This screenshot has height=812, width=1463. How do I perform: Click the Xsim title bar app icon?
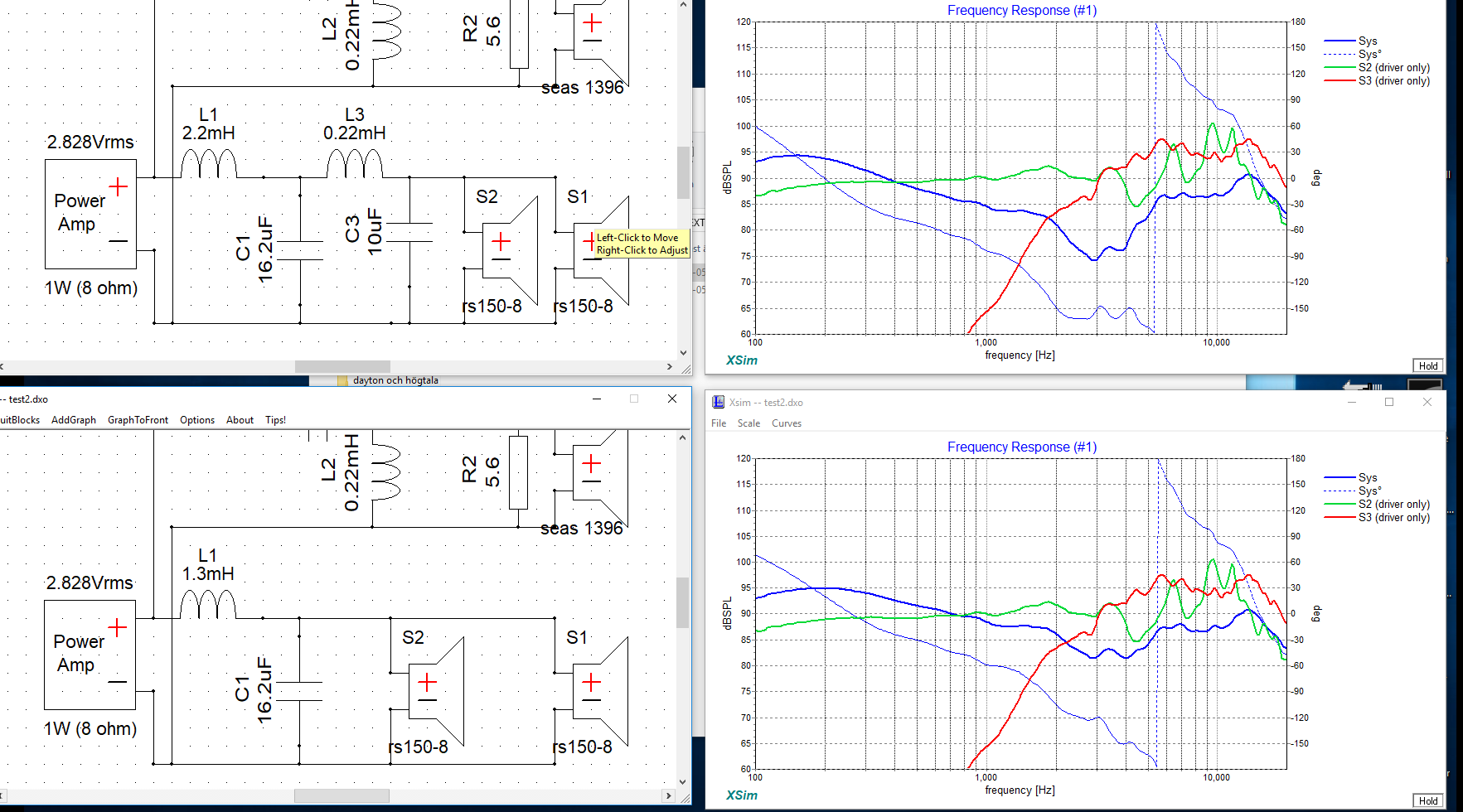coord(719,402)
